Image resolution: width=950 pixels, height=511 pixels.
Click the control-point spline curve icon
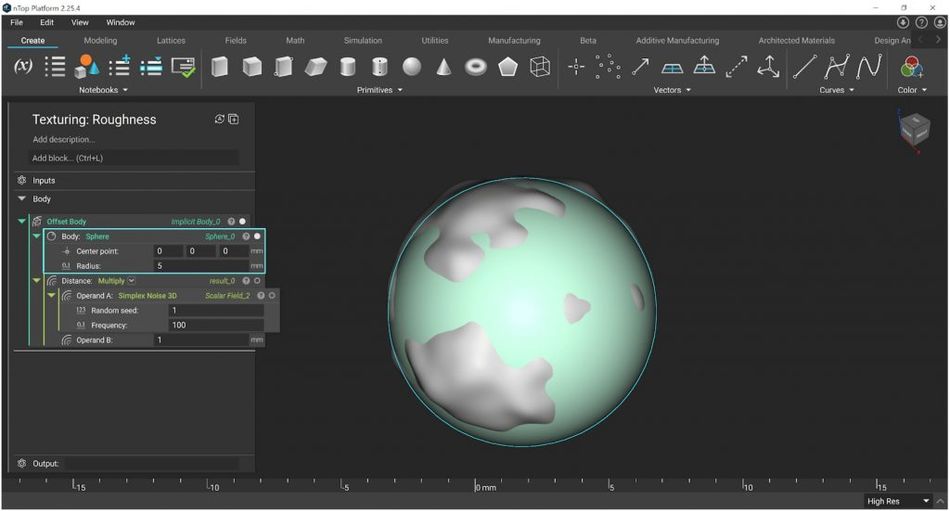point(836,66)
